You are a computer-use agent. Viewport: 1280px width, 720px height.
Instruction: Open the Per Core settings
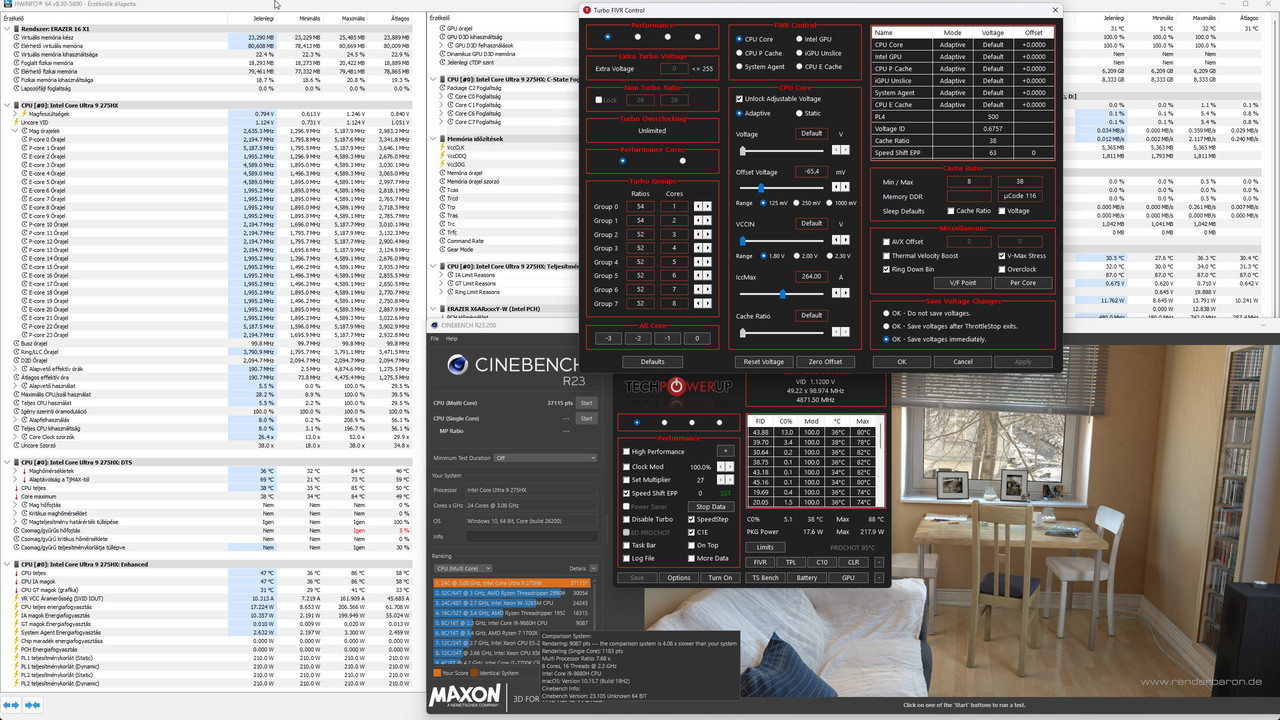pos(1022,283)
